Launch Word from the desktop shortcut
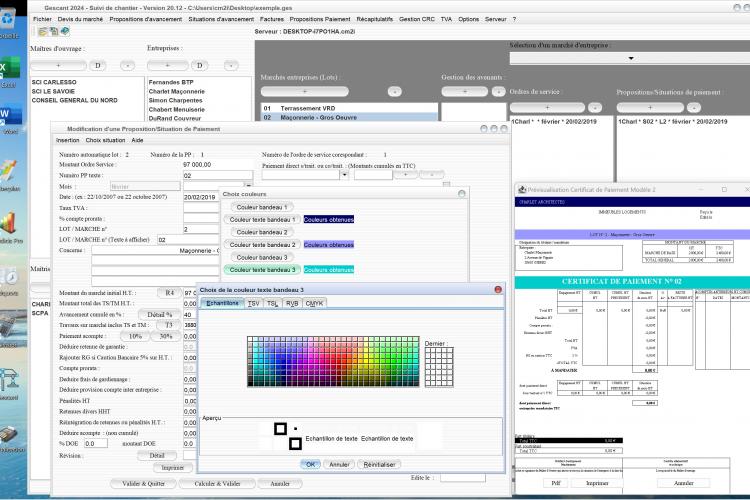The width and height of the screenshot is (750, 500). pyautogui.click(x=10, y=119)
